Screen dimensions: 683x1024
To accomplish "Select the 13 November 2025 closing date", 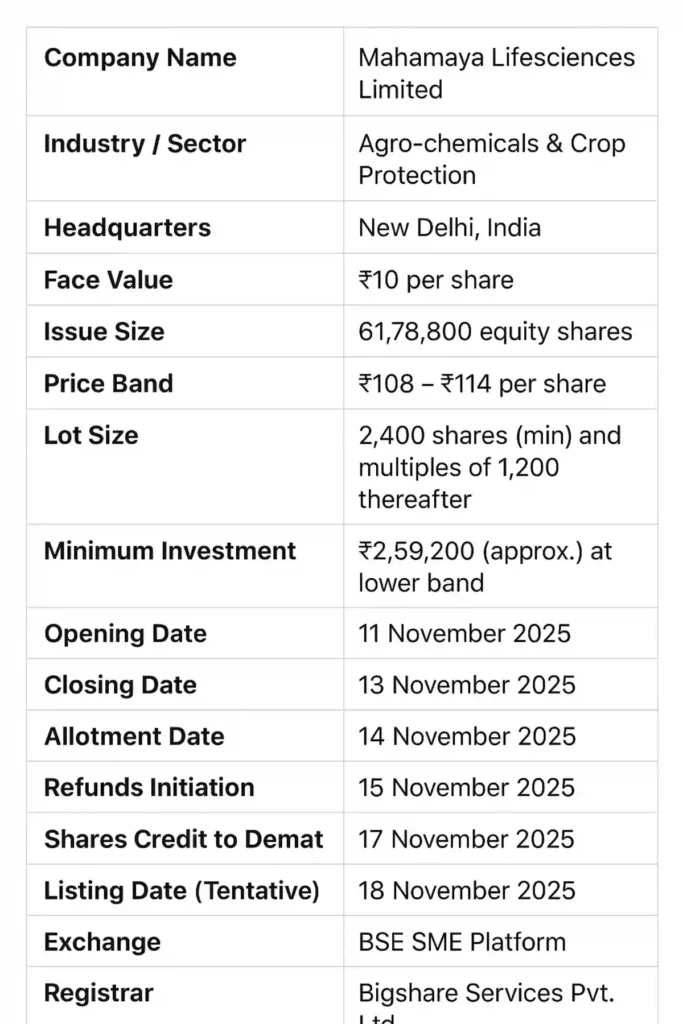I will (x=467, y=686).
